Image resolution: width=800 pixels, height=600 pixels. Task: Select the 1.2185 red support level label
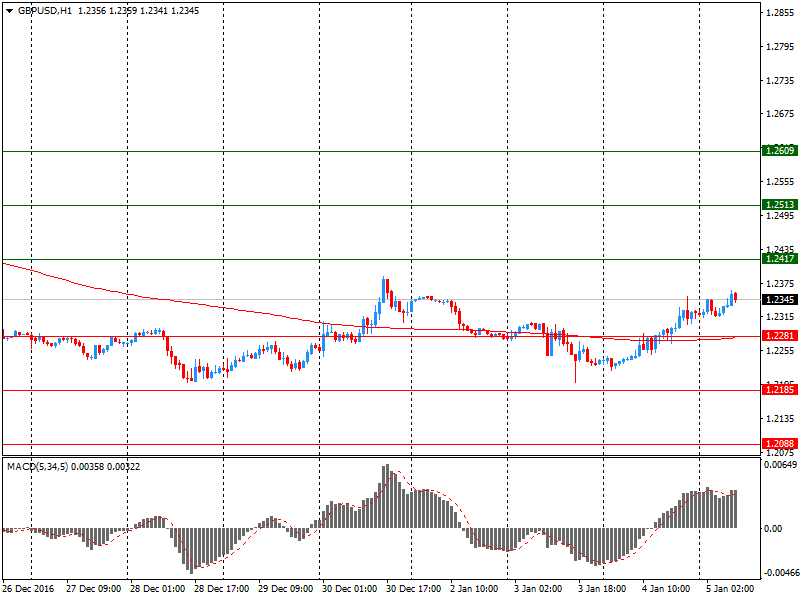click(780, 390)
